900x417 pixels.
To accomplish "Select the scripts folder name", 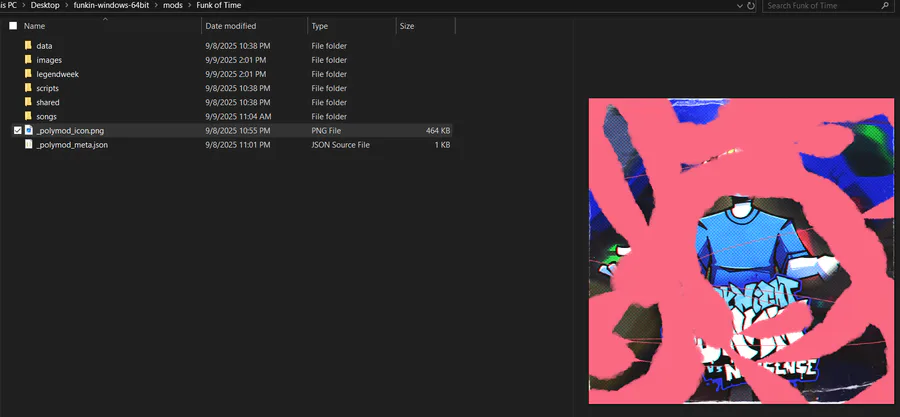I will point(47,88).
